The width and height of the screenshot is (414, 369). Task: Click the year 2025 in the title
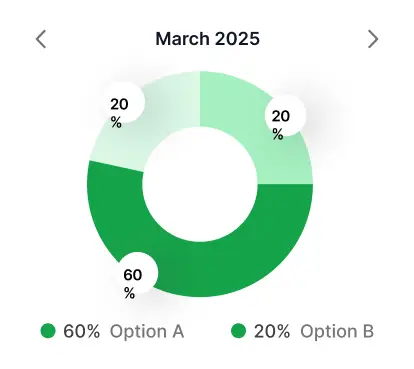point(237,39)
